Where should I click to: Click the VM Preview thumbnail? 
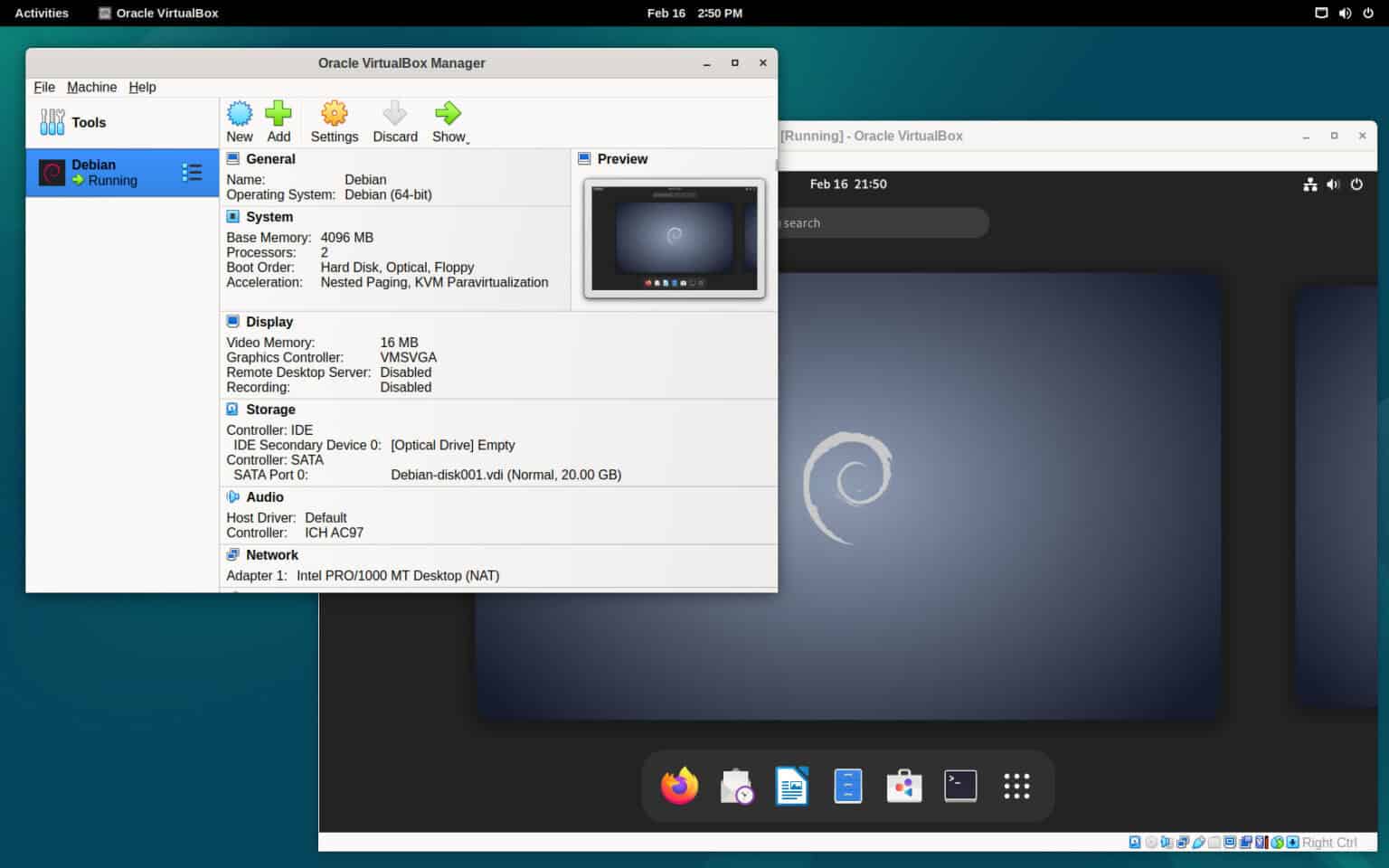pos(673,237)
